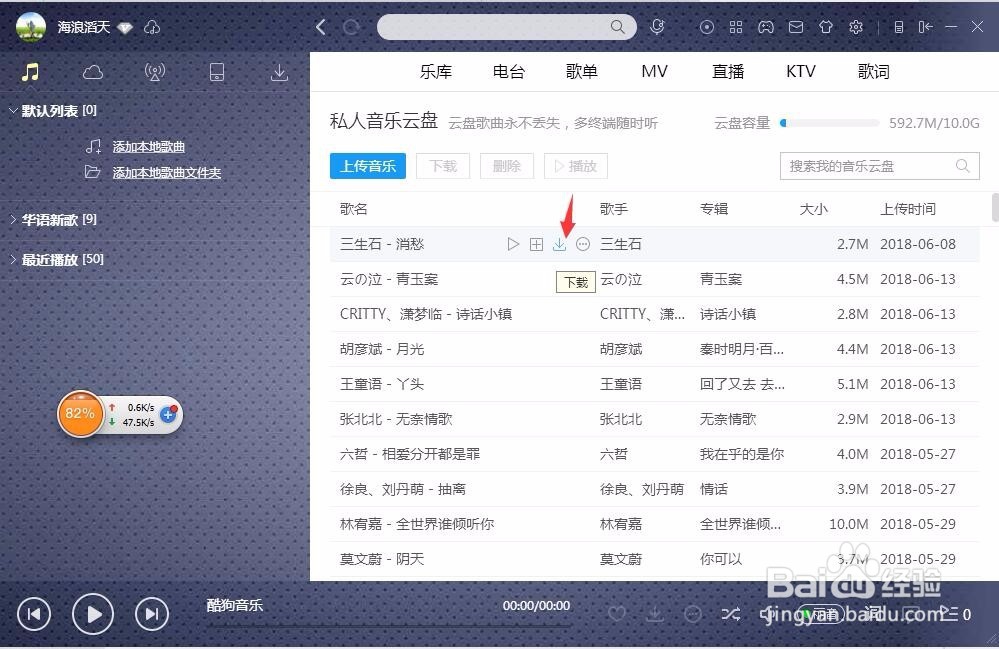Open the game center icon in title bar

pos(766,27)
